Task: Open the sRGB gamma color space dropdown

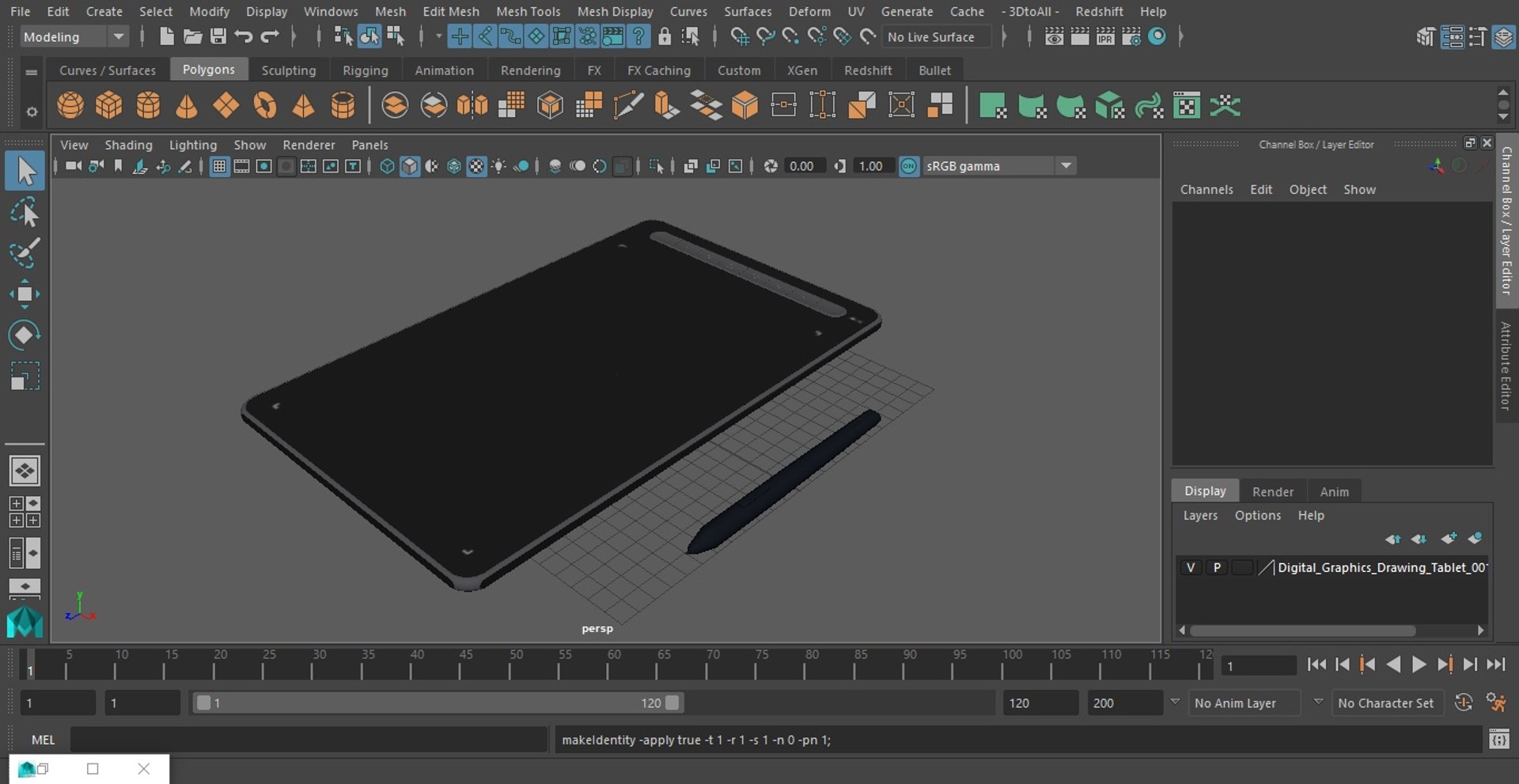Action: point(1000,166)
